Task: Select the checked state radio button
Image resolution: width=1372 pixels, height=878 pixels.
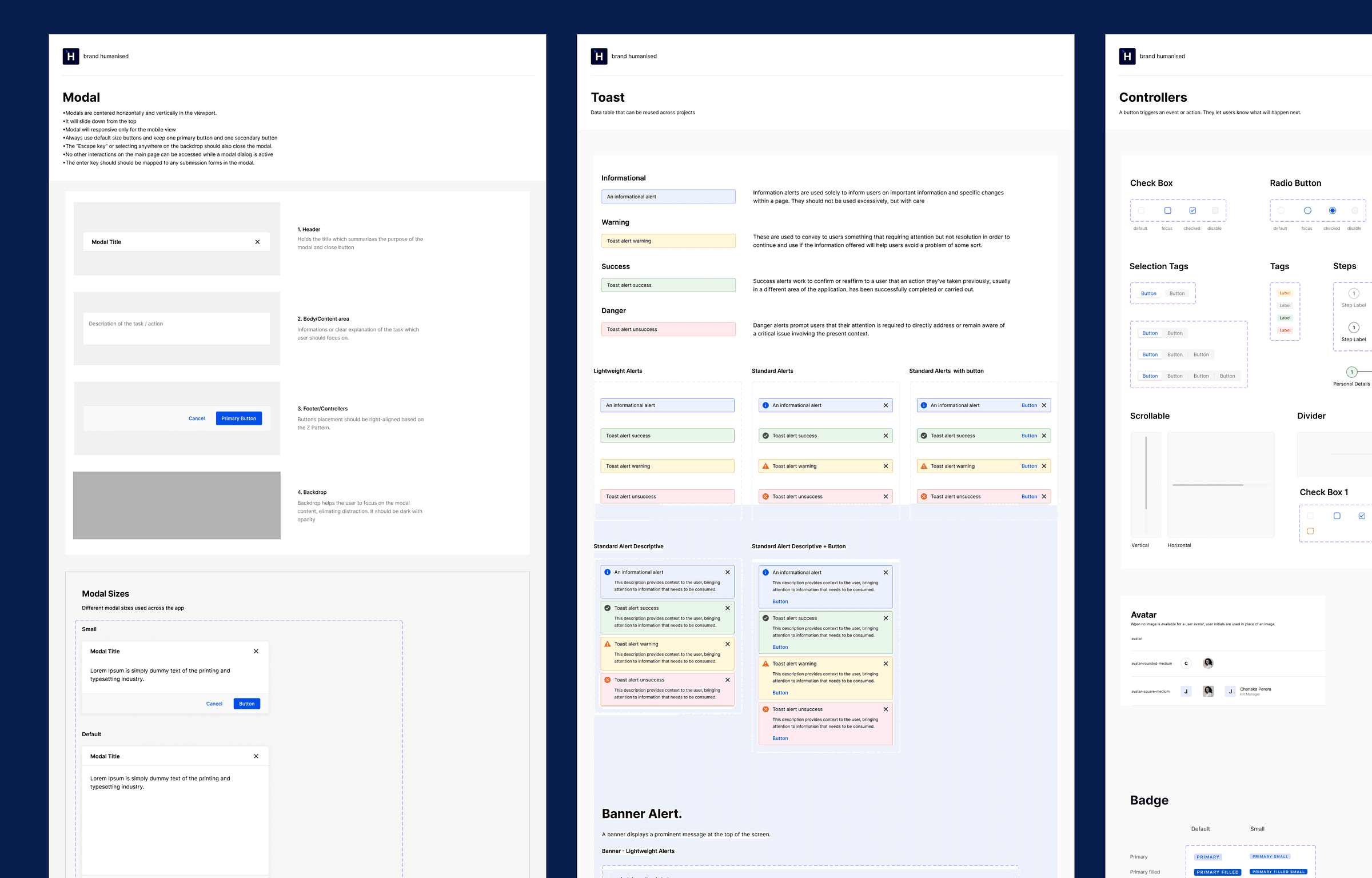Action: coord(1333,210)
